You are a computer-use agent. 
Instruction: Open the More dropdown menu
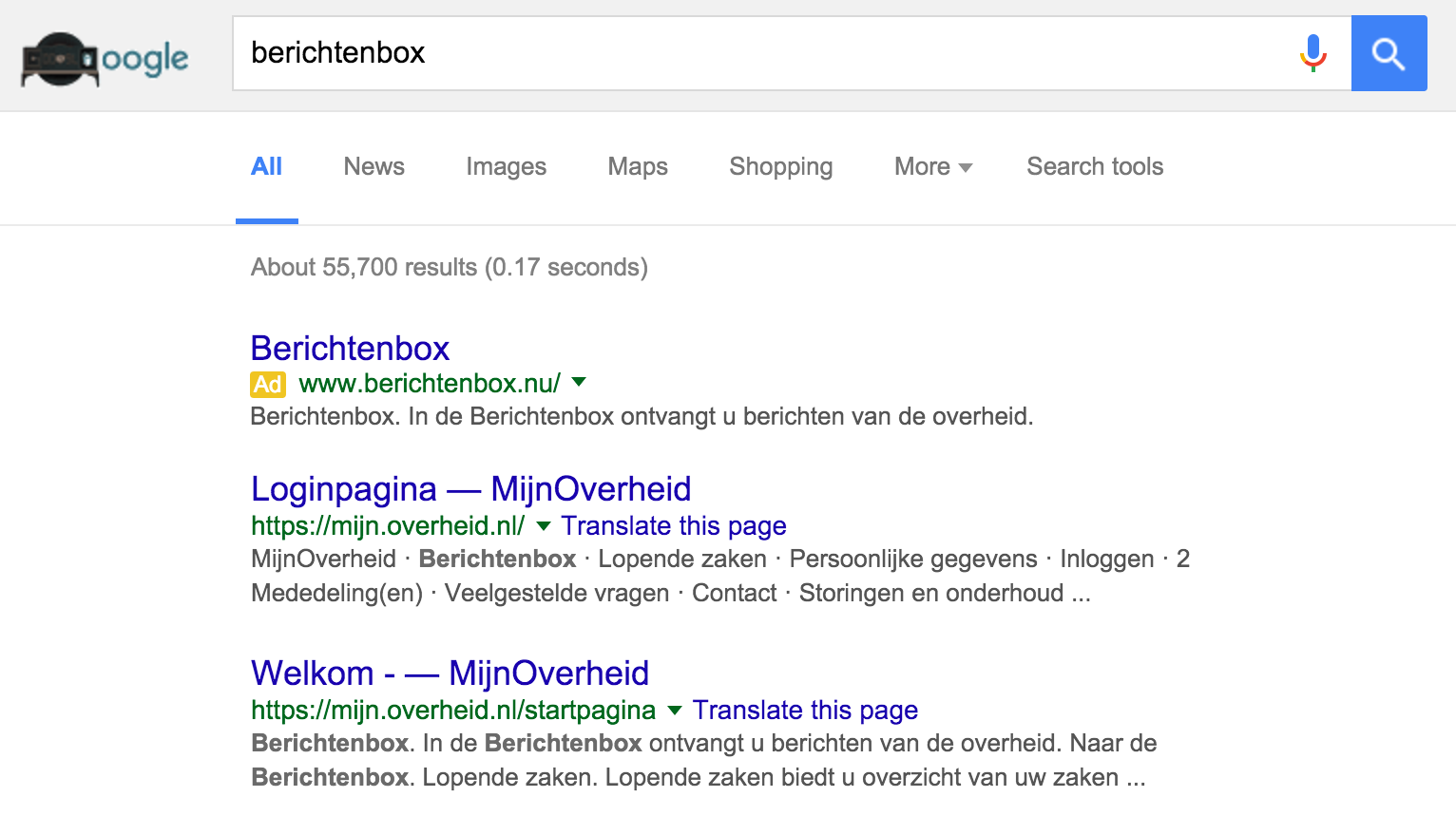pos(931,166)
